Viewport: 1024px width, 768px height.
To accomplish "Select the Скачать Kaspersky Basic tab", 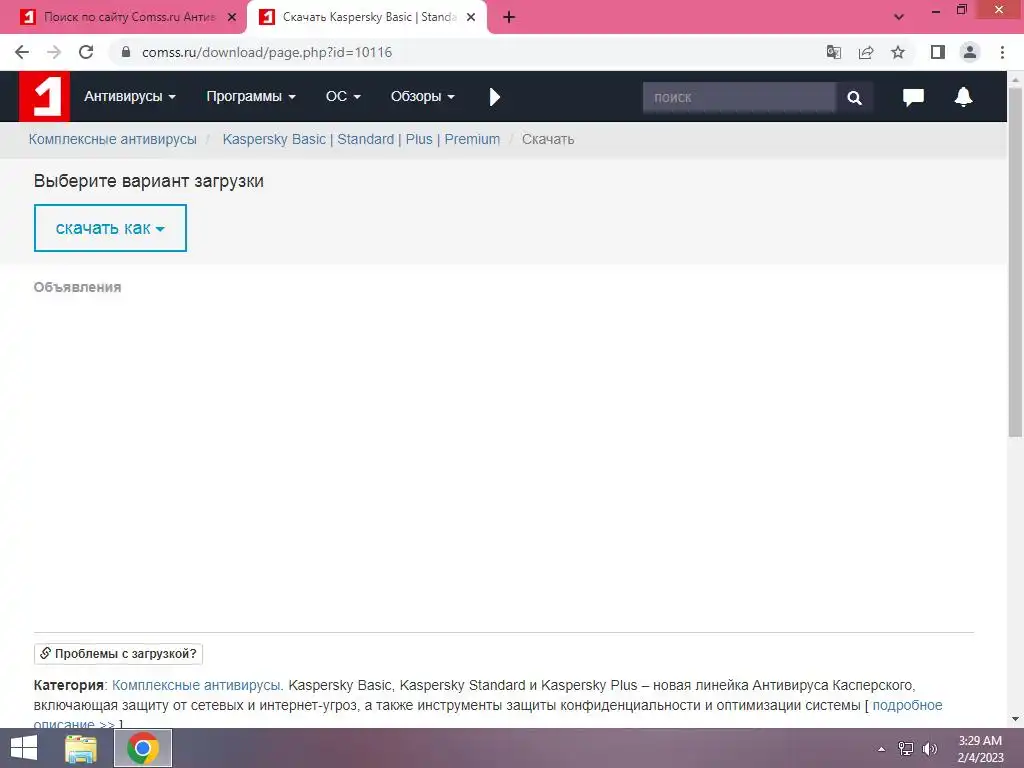I will pyautogui.click(x=366, y=18).
